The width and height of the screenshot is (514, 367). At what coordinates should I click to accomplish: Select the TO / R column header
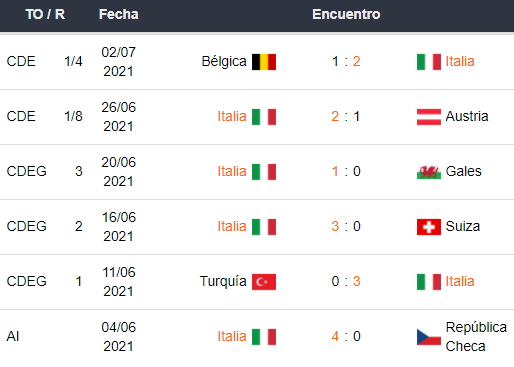click(45, 14)
